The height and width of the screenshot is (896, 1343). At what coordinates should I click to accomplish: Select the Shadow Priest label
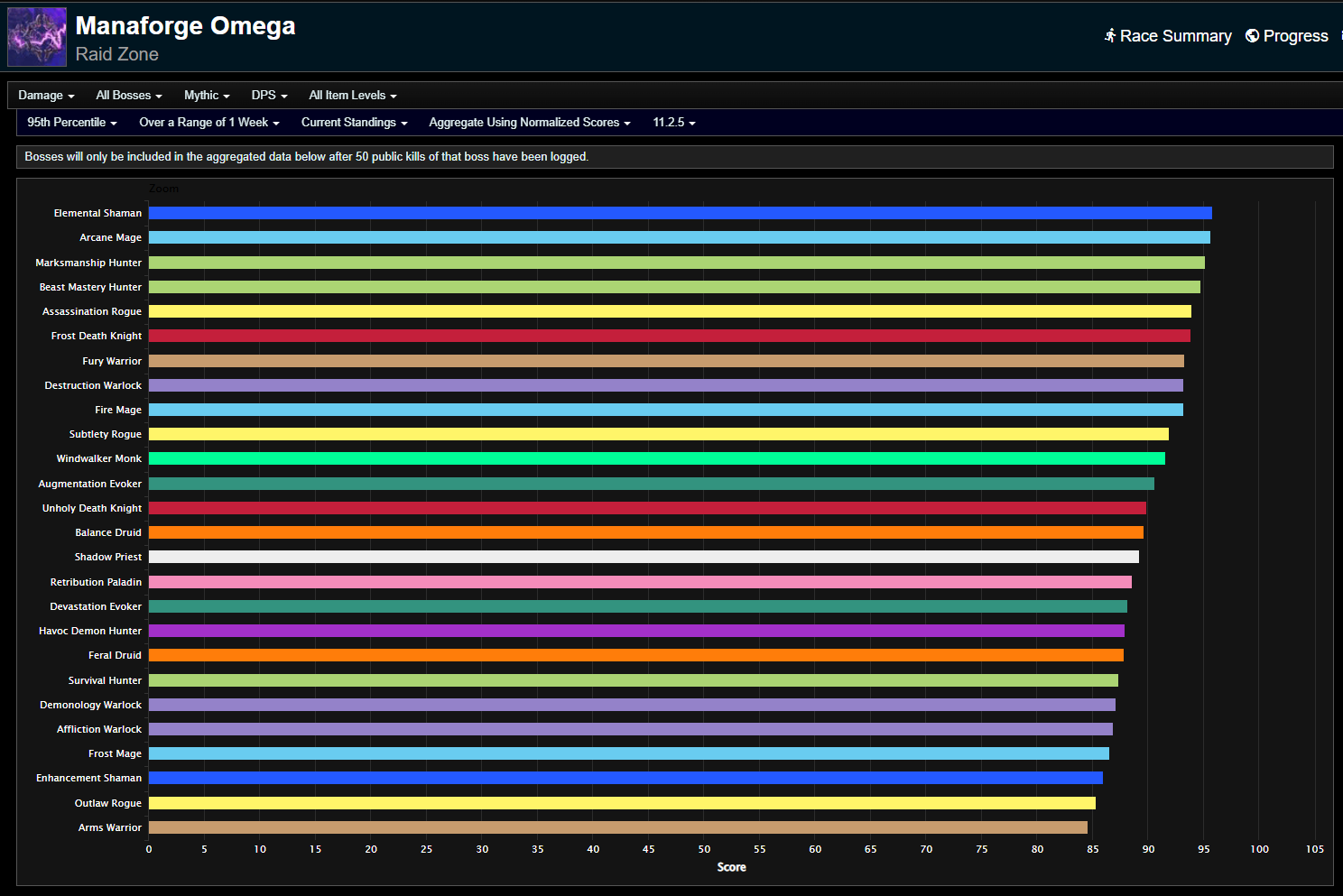tap(107, 557)
